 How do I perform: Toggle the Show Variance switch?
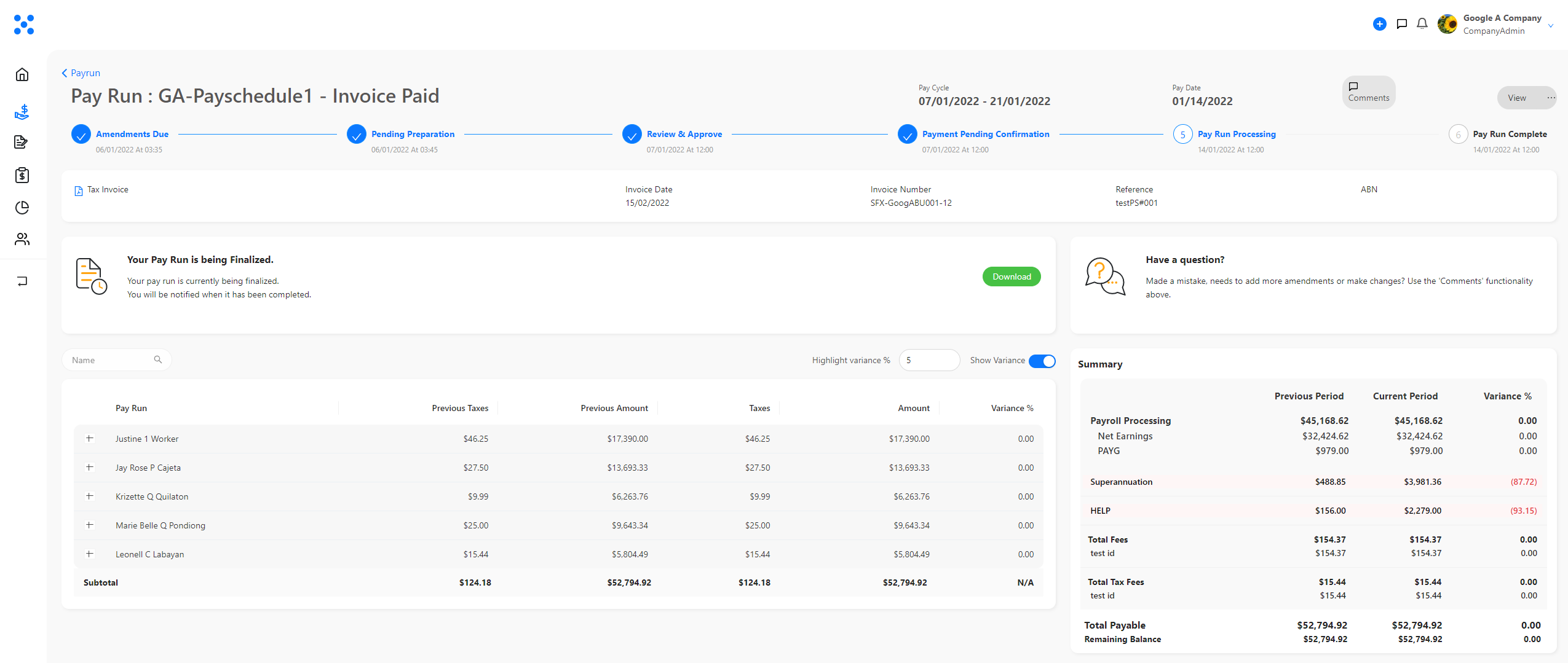[x=1042, y=361]
